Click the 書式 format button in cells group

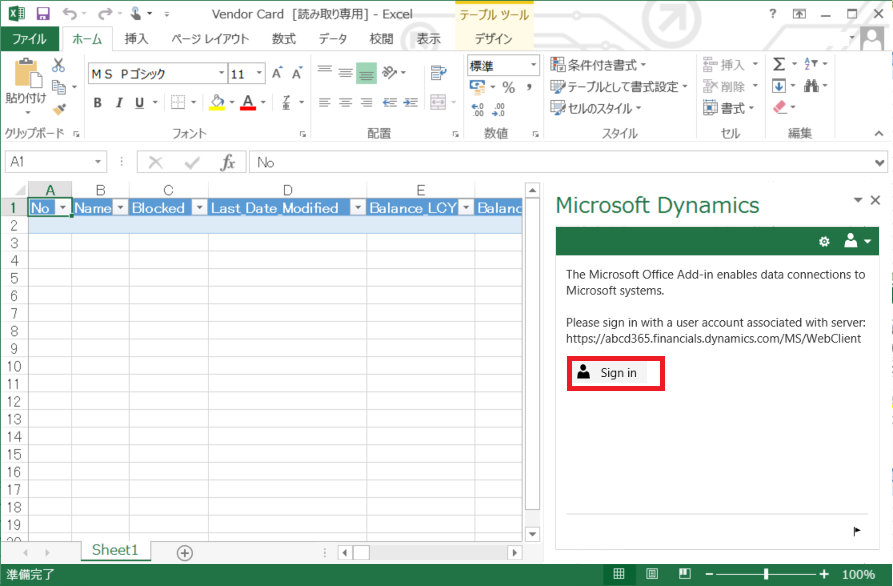click(x=728, y=108)
